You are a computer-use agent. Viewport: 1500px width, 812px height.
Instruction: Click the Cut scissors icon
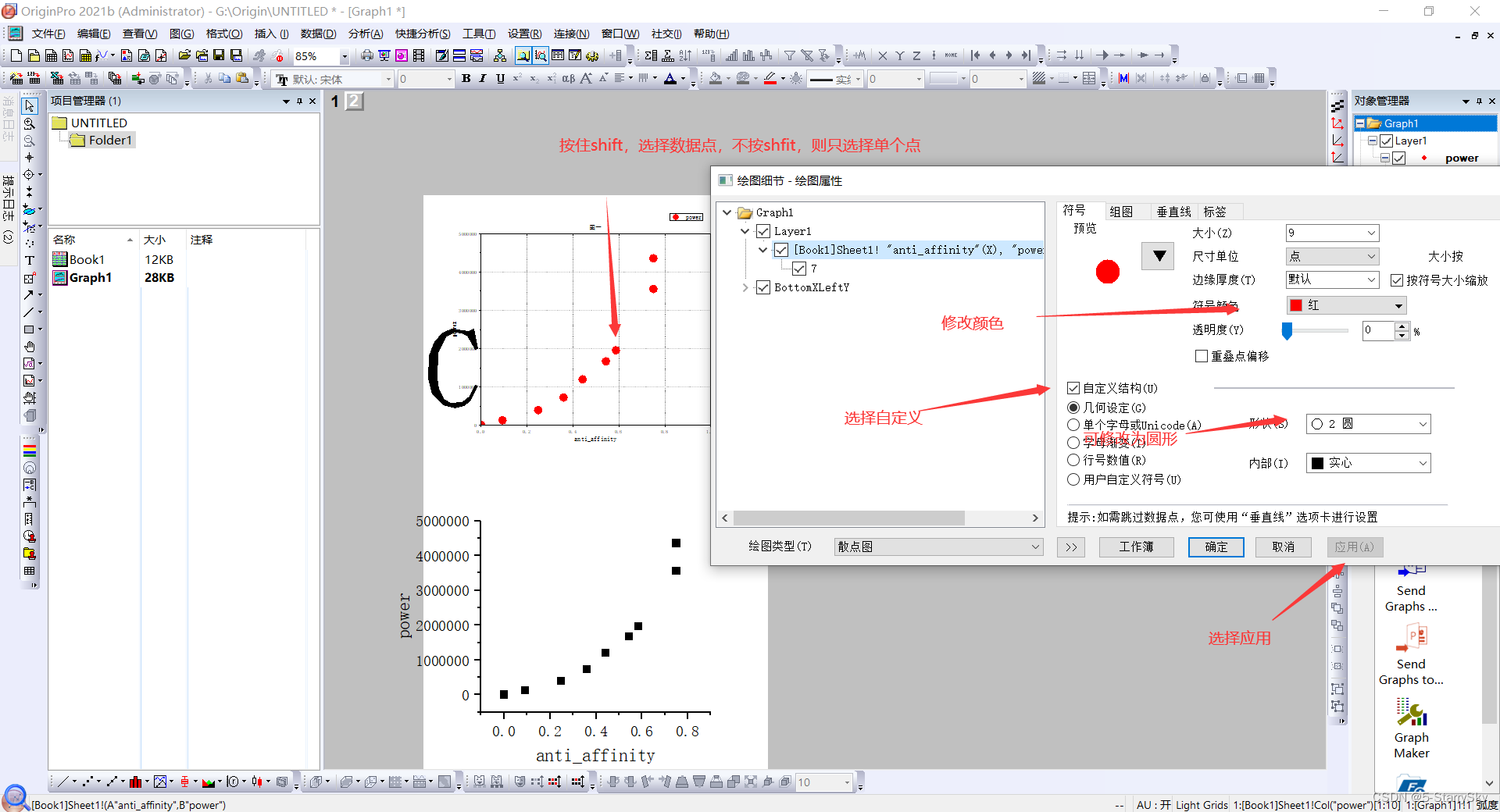point(208,78)
